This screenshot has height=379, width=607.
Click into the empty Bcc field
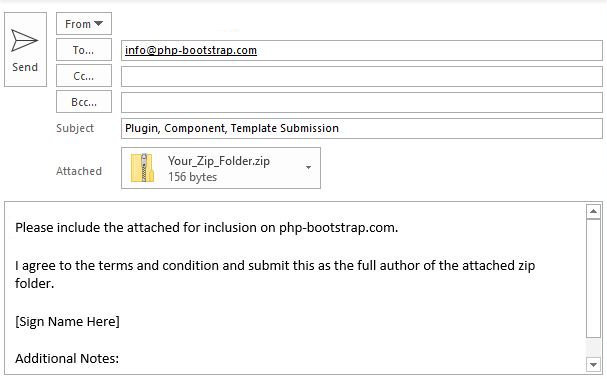[x=362, y=102]
